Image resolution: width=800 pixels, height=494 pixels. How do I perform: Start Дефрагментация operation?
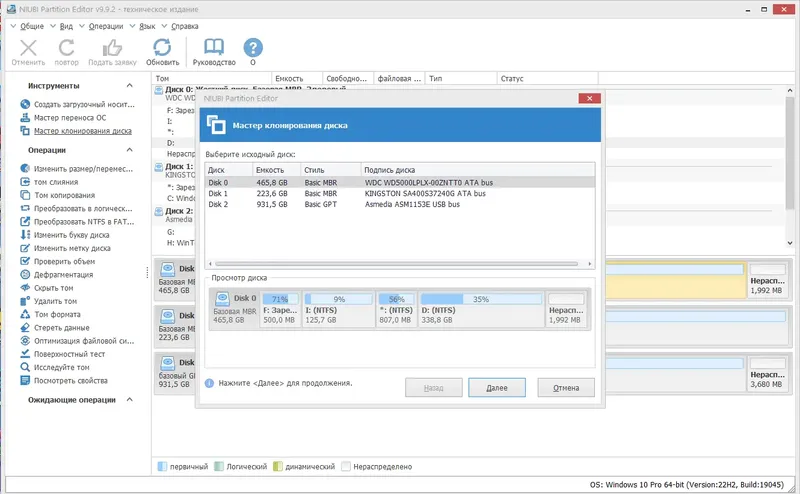57,275
